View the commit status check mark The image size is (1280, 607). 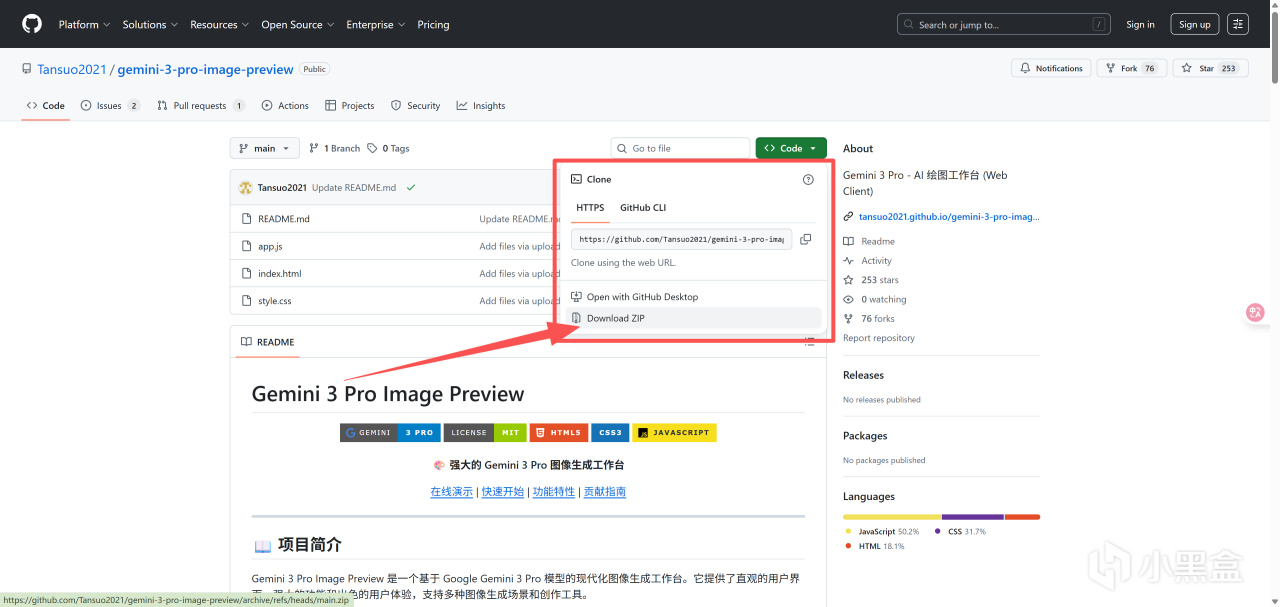coord(410,187)
